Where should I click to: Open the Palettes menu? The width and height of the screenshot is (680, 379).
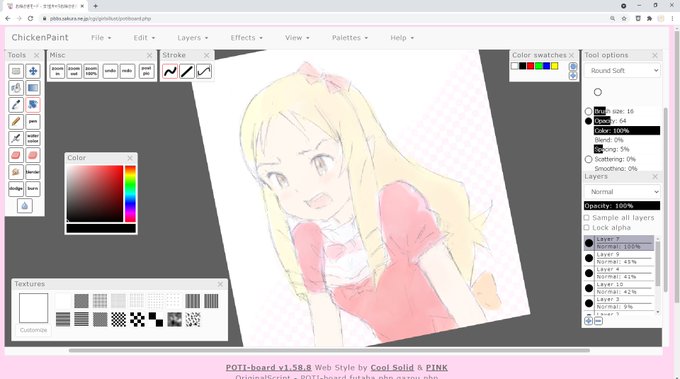350,38
